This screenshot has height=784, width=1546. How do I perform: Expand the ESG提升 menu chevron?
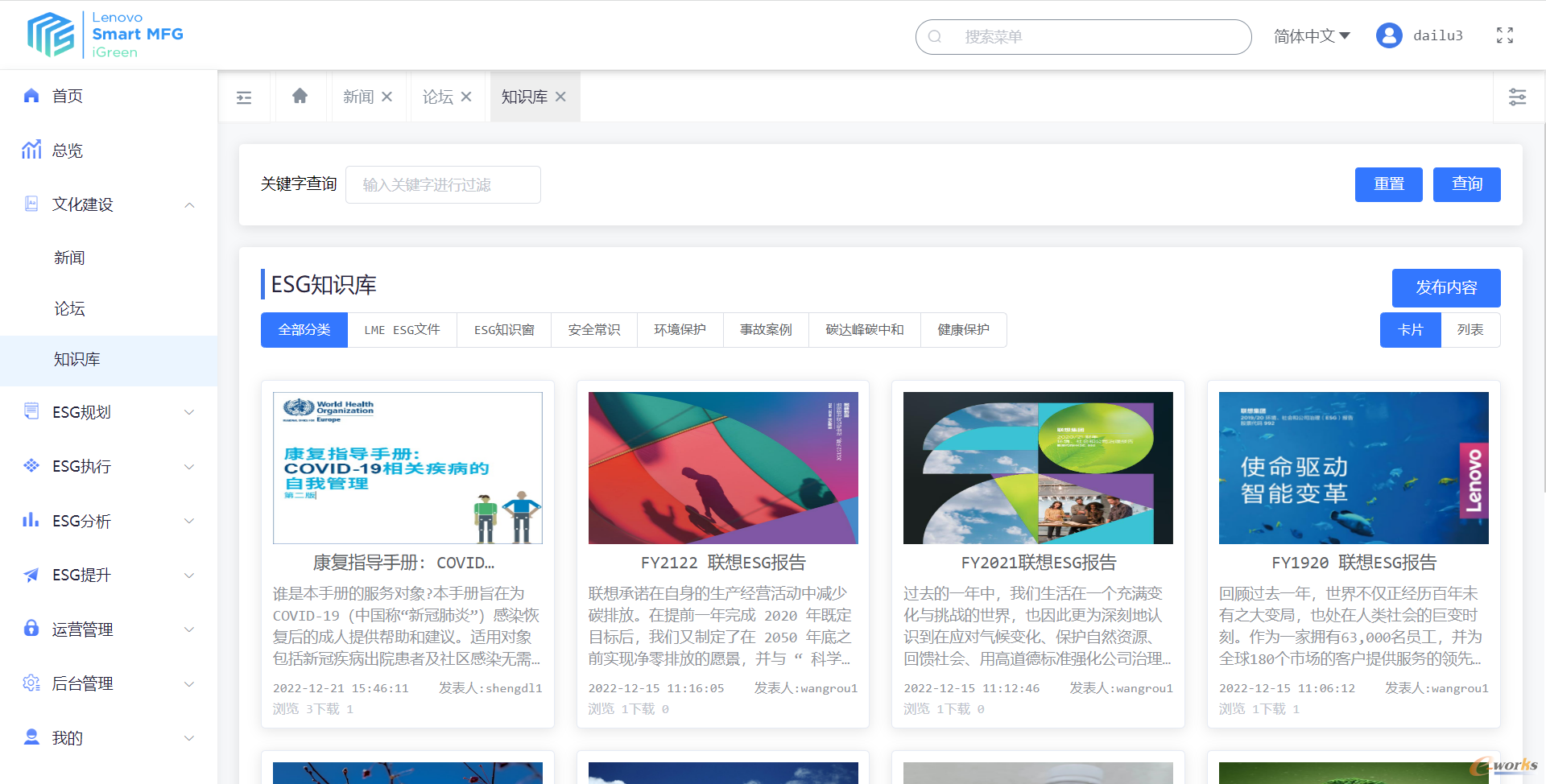[189, 576]
